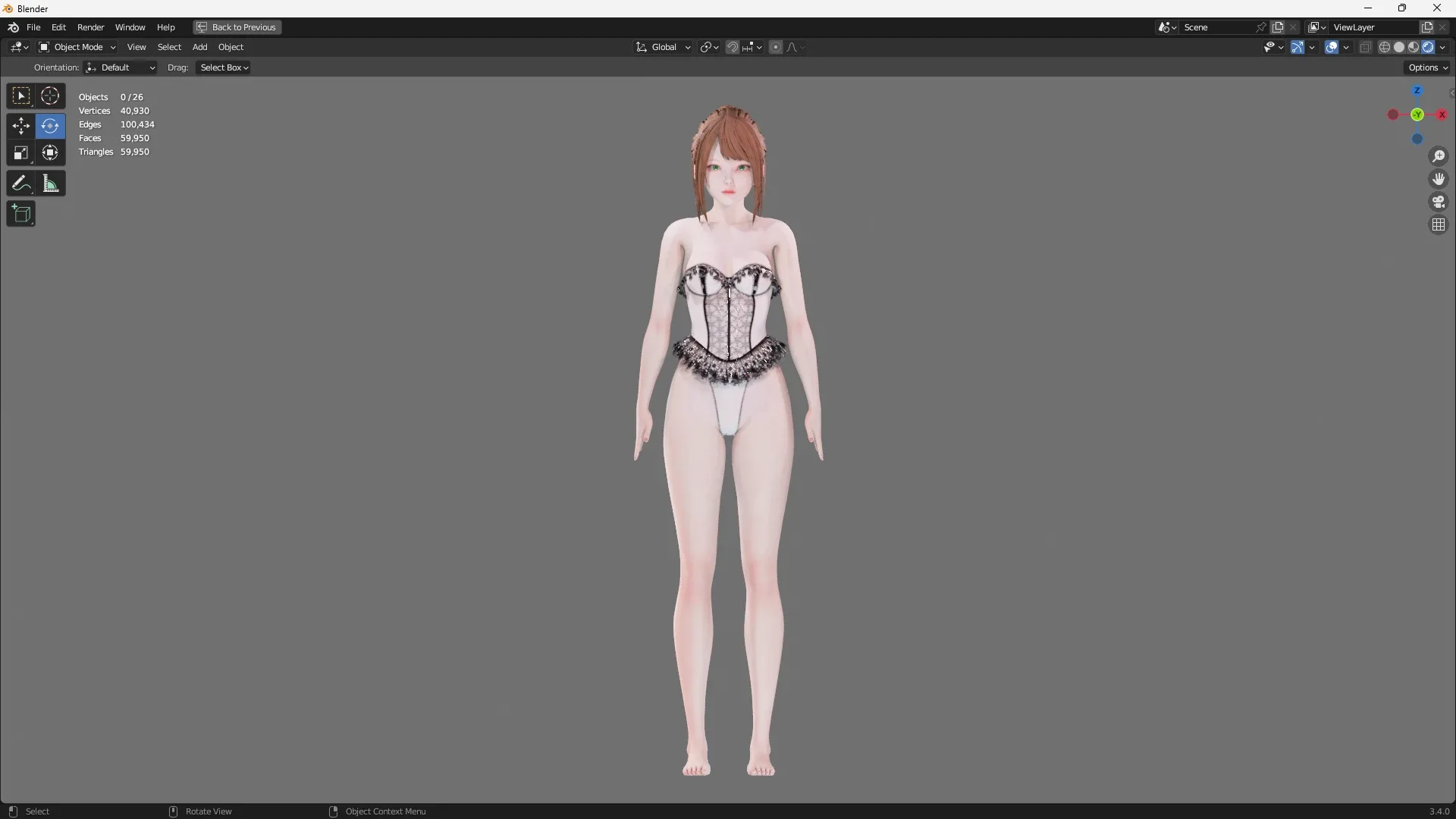Screen dimensions: 1456x819
Task: Expand the Options panel dropdown
Action: coord(1427,67)
